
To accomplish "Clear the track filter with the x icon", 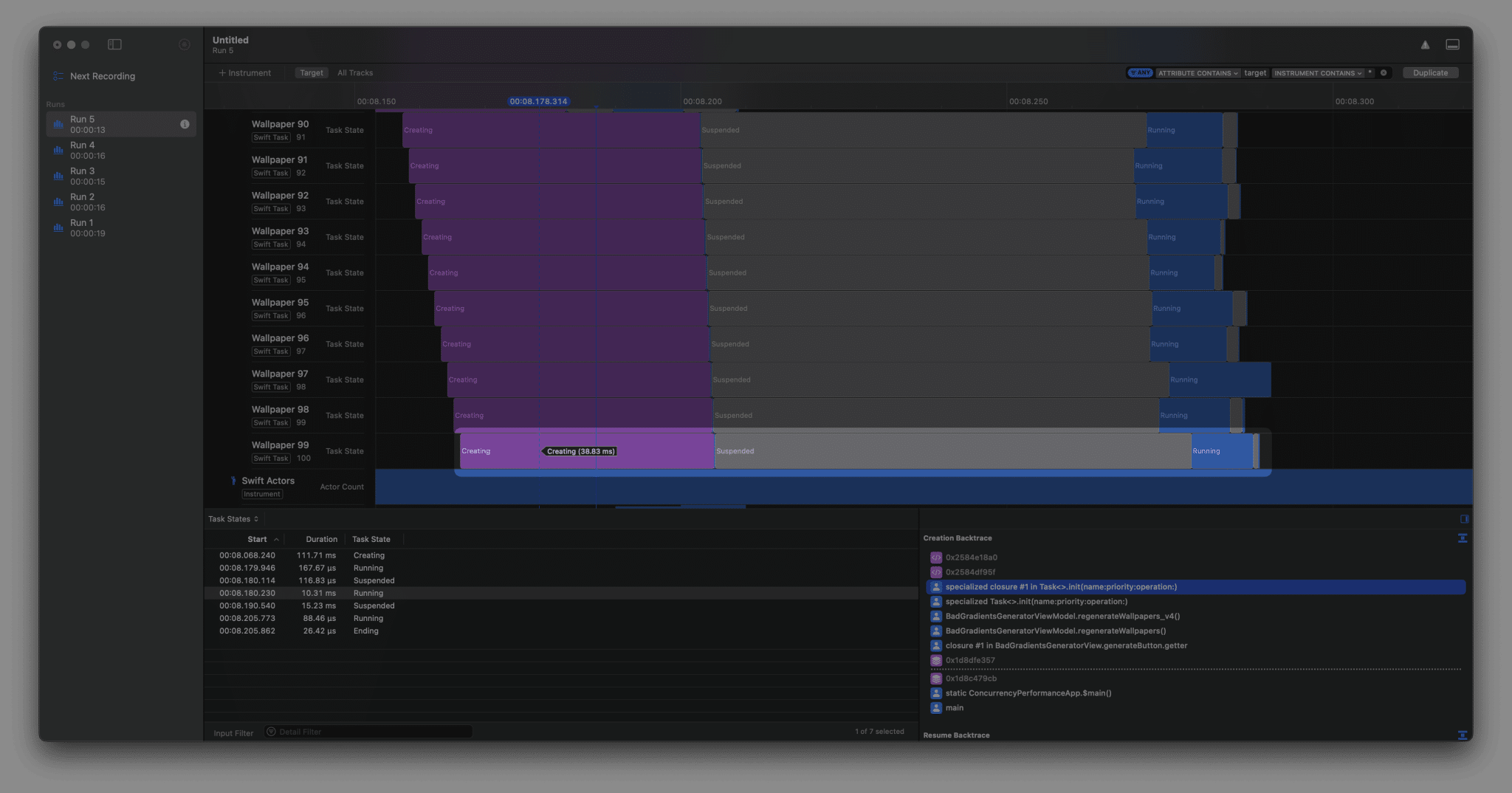I will pos(1384,73).
